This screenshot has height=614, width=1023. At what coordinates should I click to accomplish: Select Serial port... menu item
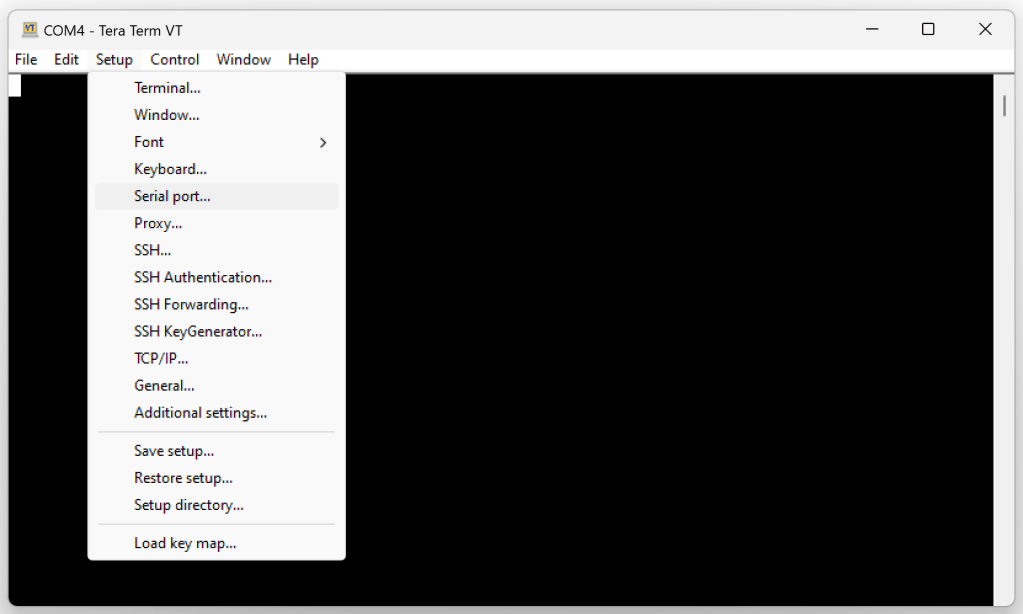click(x=172, y=196)
